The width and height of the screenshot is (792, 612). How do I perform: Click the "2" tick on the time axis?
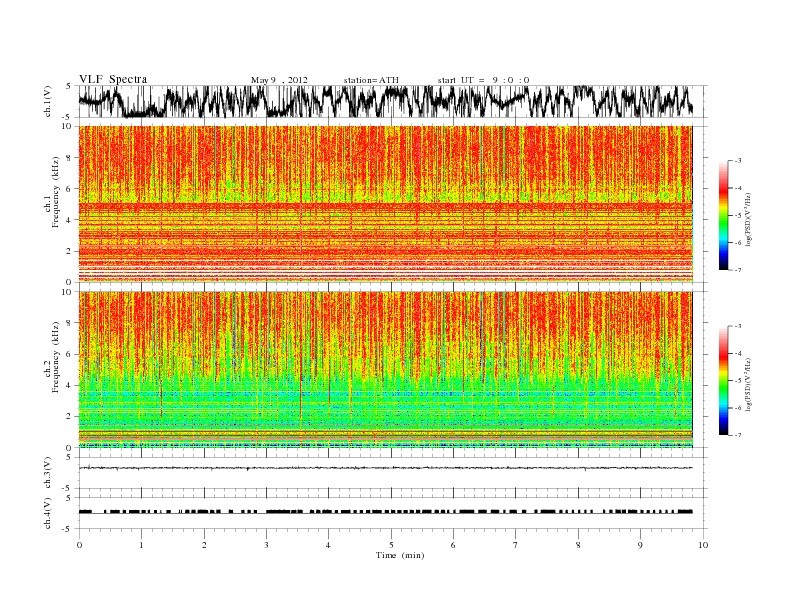pyautogui.click(x=204, y=545)
